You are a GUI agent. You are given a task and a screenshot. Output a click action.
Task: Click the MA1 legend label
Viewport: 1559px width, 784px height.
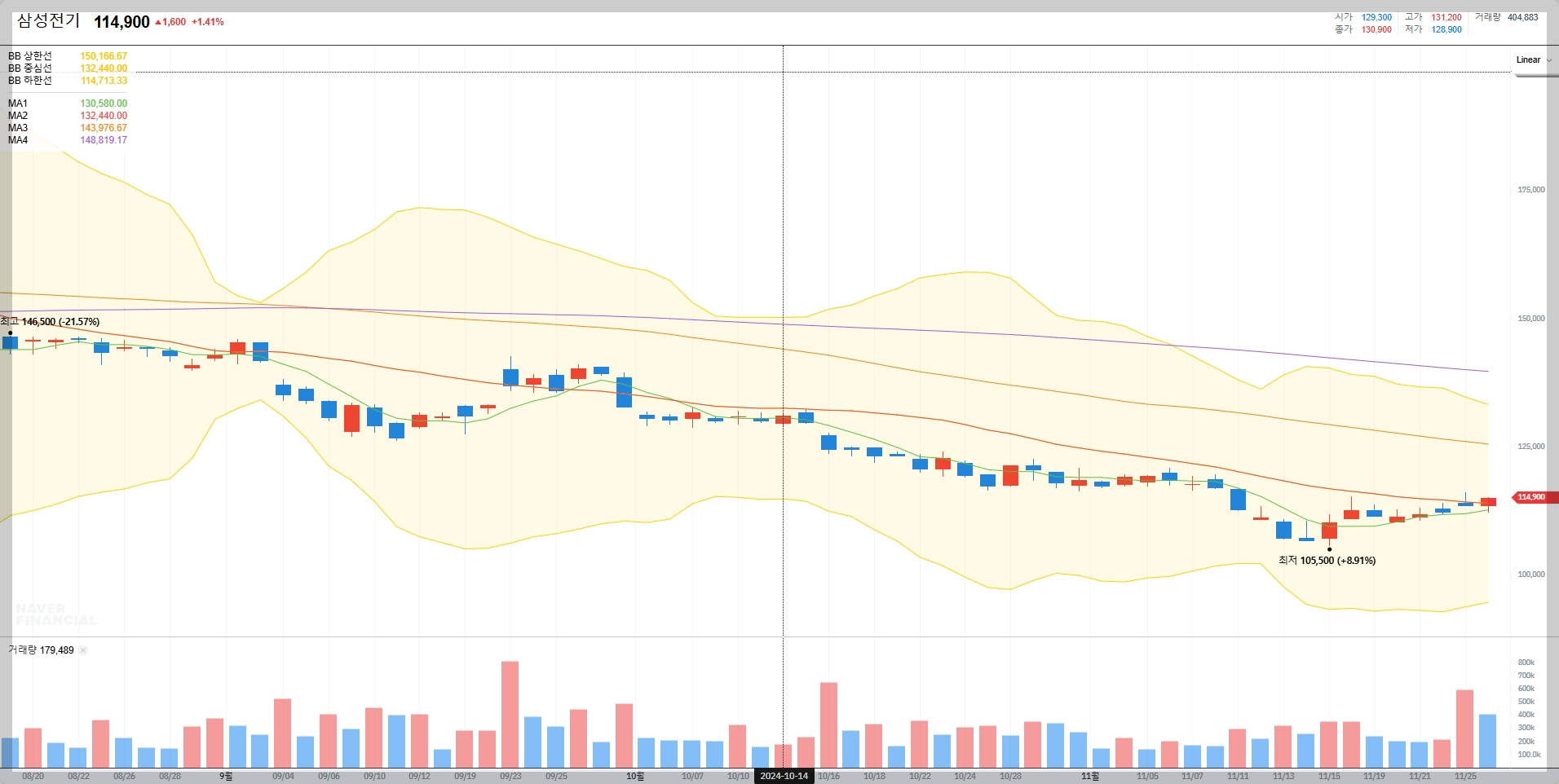18,104
